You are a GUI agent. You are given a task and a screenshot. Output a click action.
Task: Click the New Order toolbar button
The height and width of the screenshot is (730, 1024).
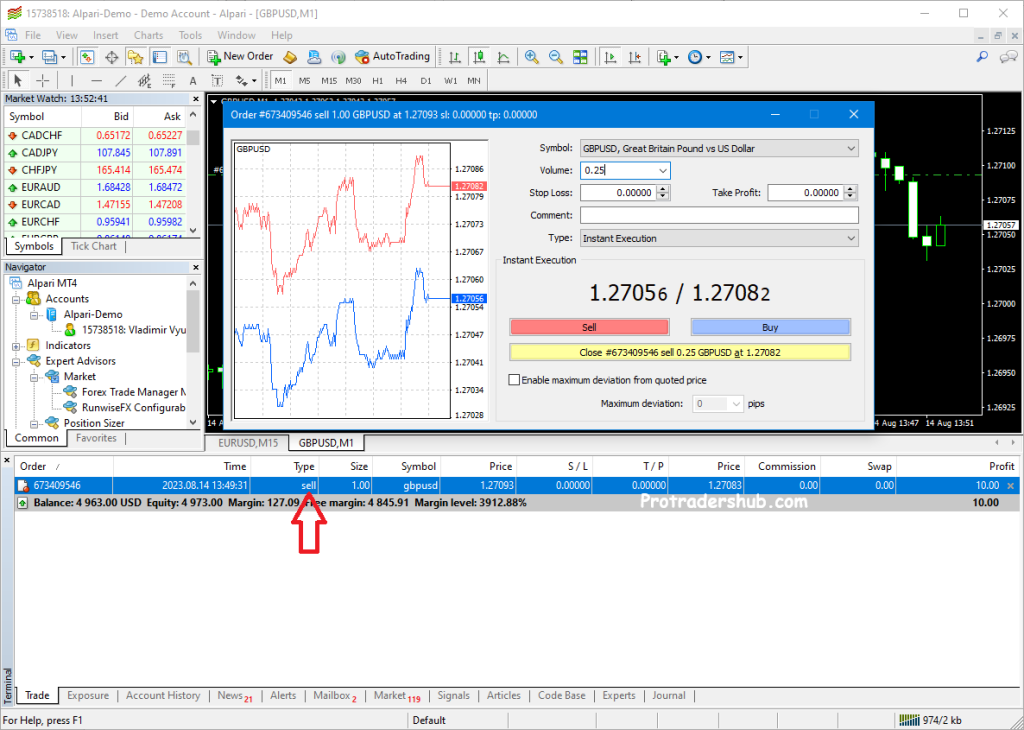tap(240, 57)
